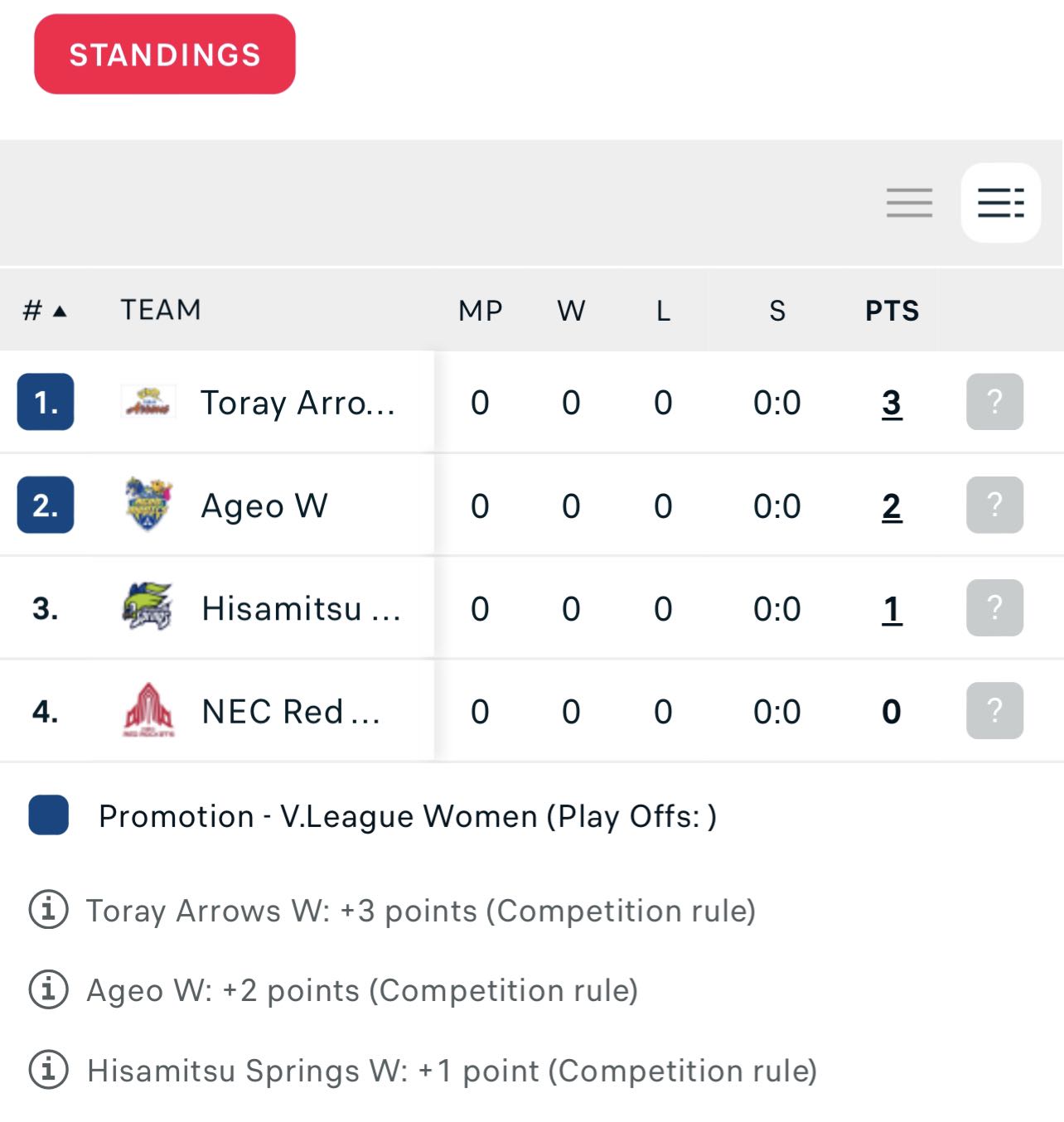Click the form question mark for Ageo W
This screenshot has height=1122, width=1064.
(x=994, y=505)
